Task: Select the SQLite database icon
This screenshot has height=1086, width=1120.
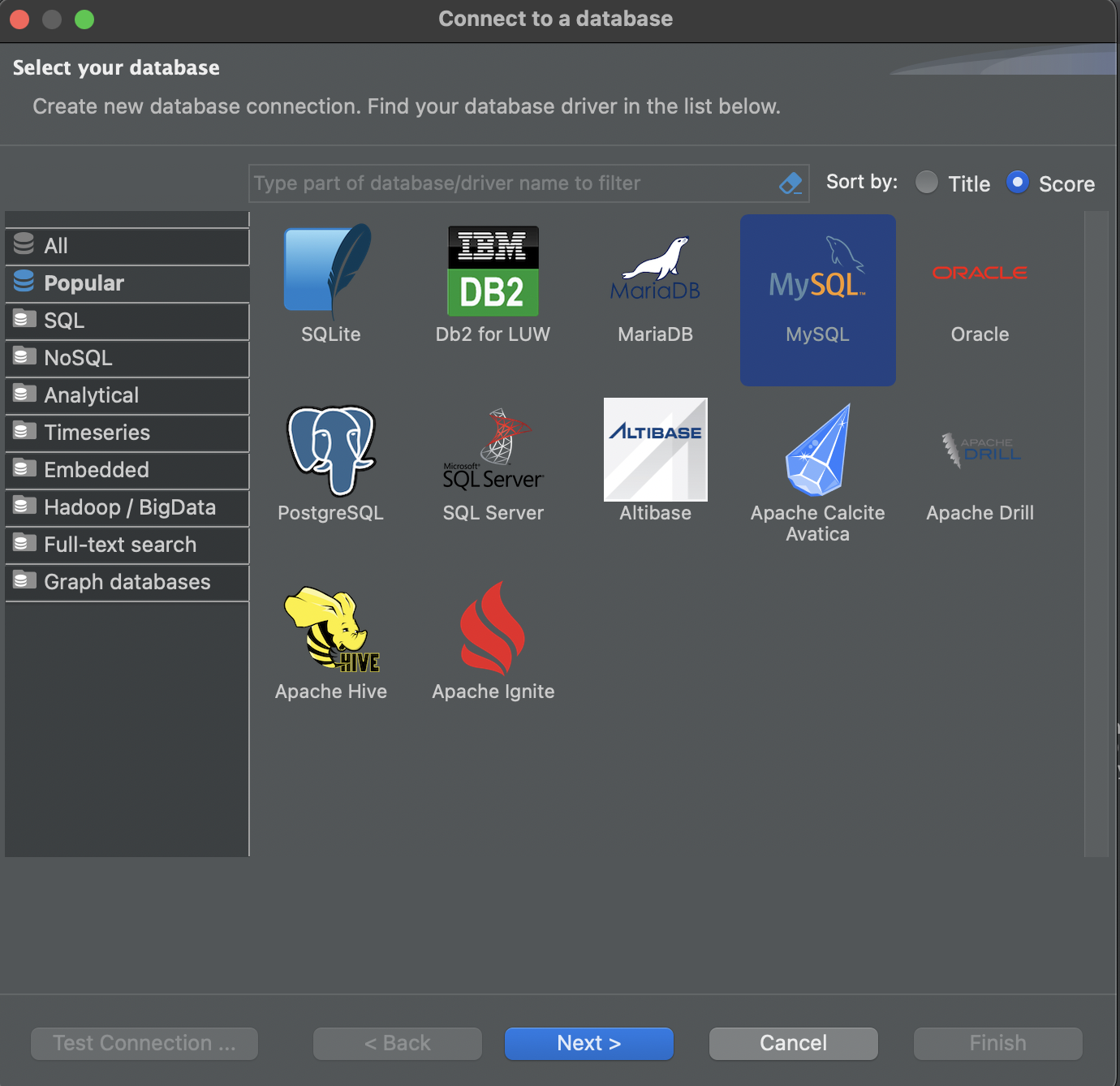Action: [329, 271]
